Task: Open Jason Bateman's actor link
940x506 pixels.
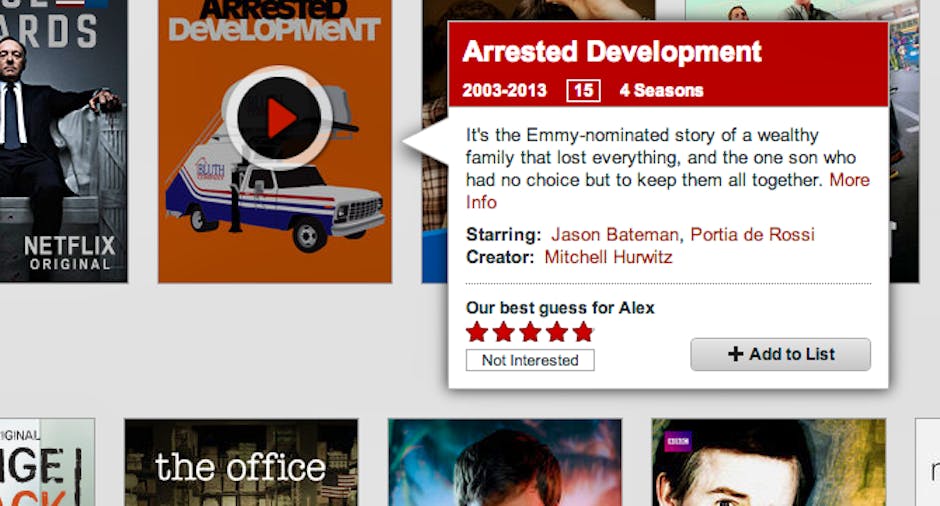Action: pos(615,234)
